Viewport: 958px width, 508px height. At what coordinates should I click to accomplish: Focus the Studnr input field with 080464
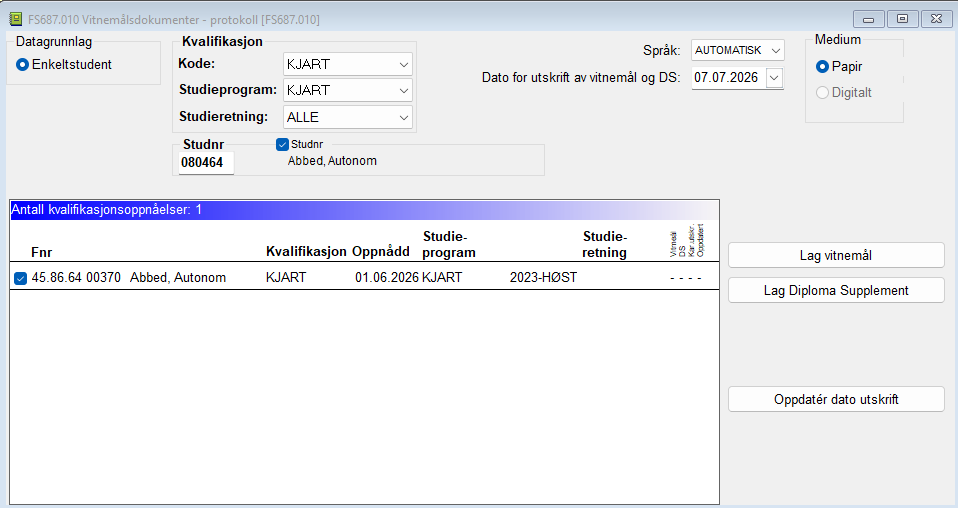click(x=206, y=163)
